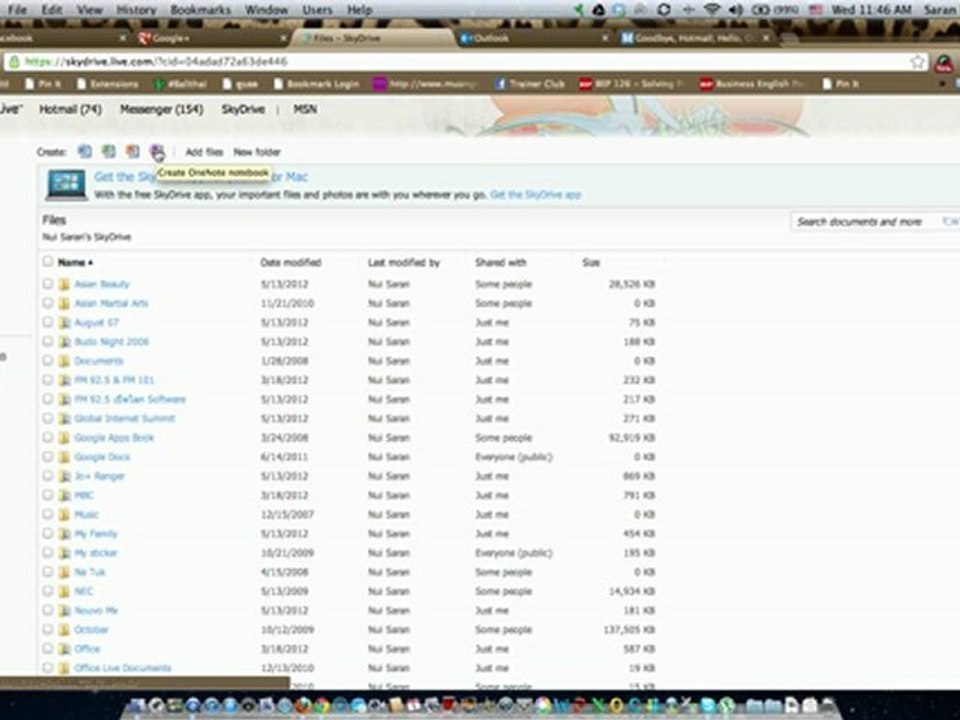Go to SkyDrive in top navigation

[x=243, y=110]
